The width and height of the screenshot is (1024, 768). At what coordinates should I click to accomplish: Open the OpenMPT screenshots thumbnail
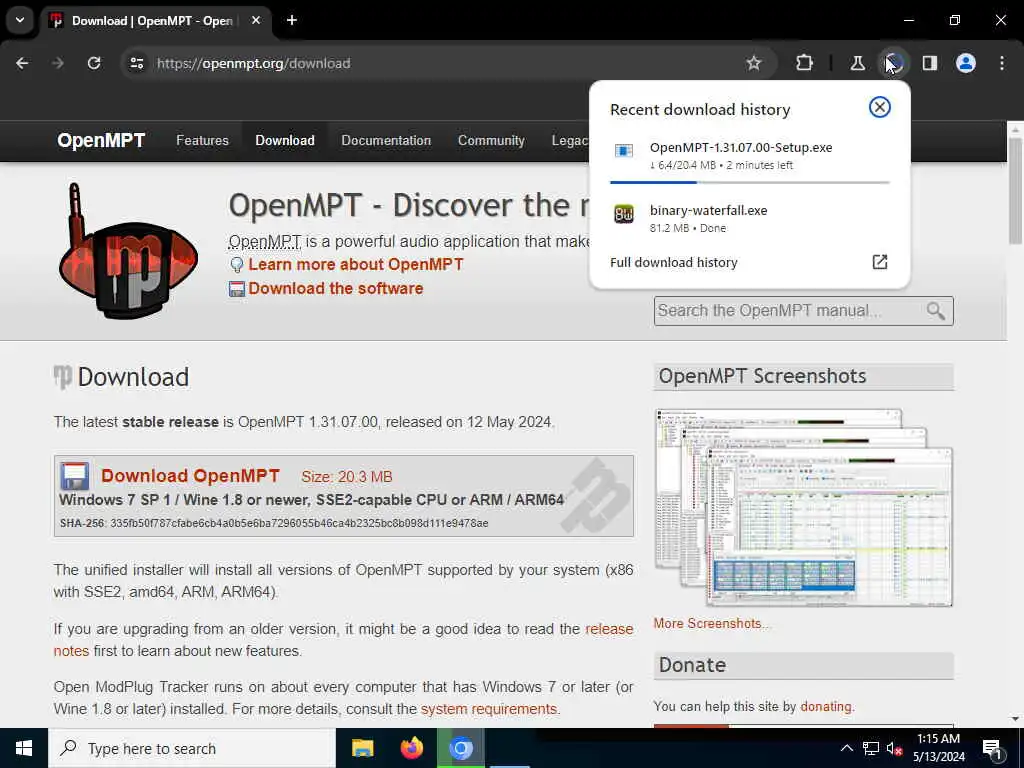[803, 507]
